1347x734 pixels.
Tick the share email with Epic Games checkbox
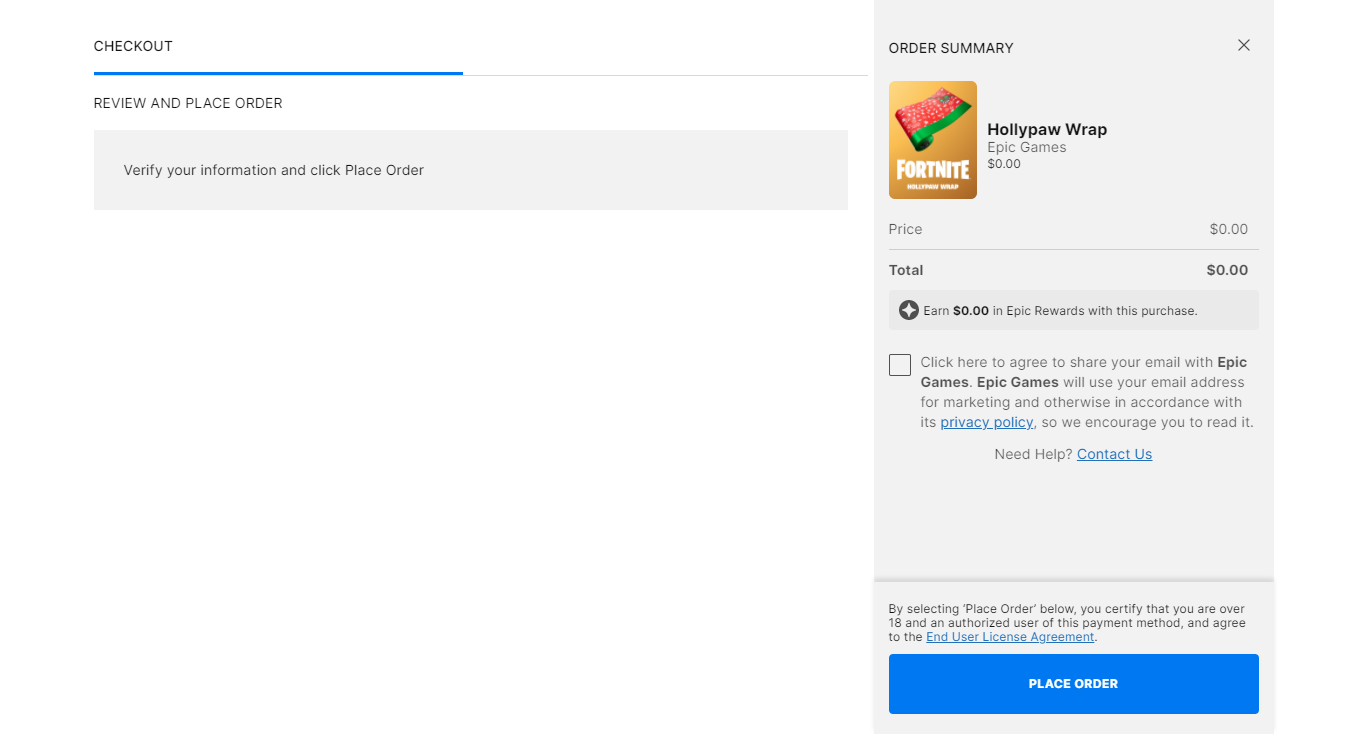tap(900, 365)
